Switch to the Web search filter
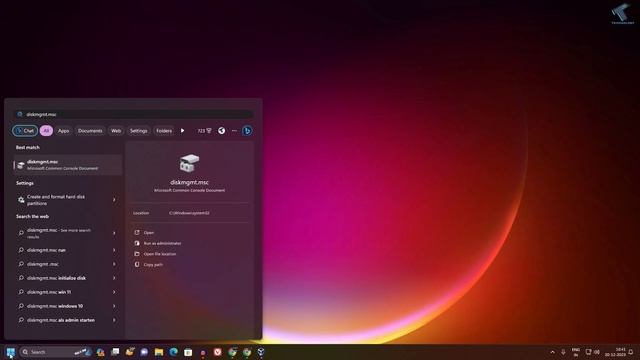This screenshot has height=360, width=640. (116, 131)
